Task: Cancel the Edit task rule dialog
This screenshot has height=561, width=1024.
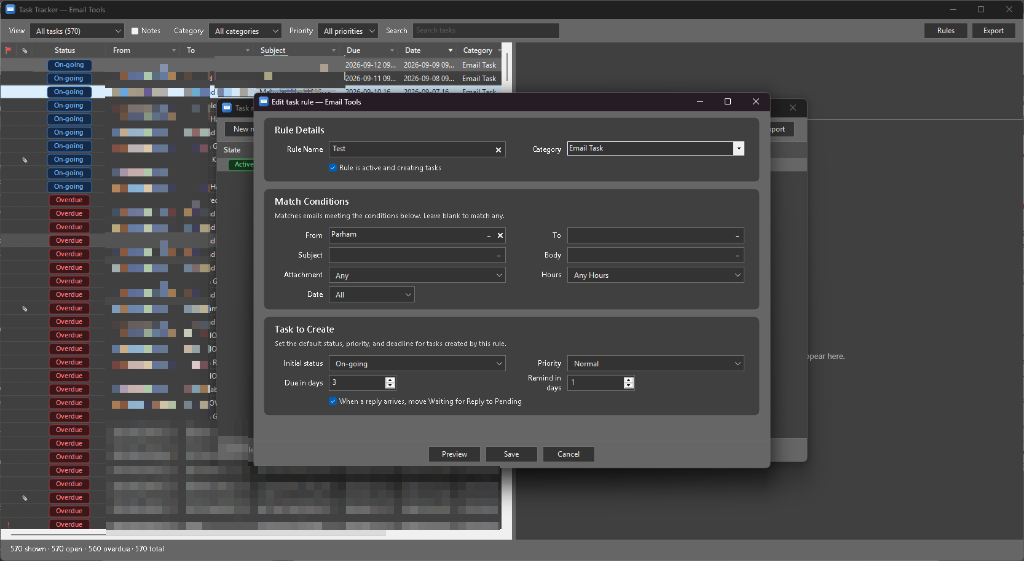Action: pyautogui.click(x=568, y=454)
